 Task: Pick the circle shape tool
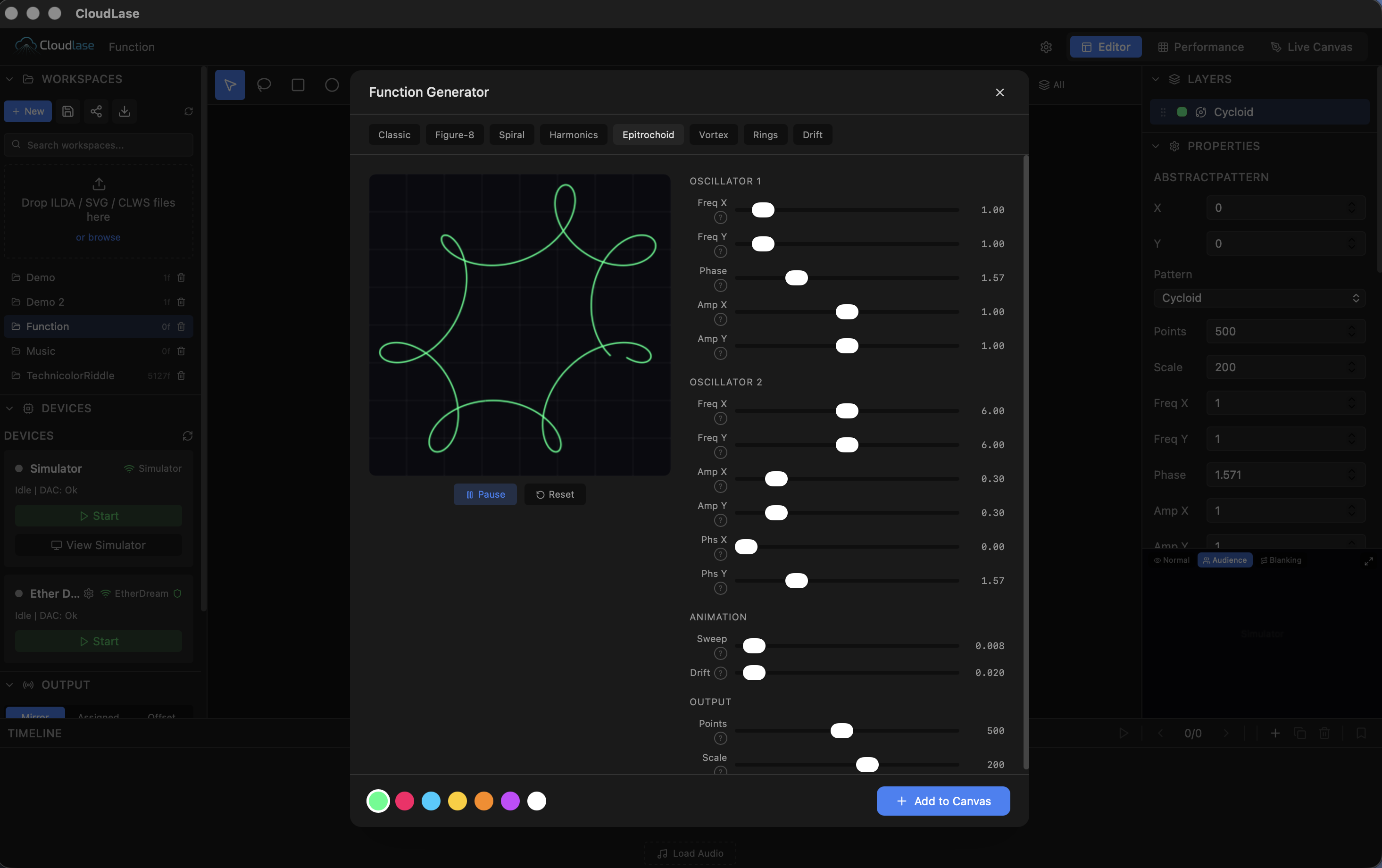coord(332,84)
